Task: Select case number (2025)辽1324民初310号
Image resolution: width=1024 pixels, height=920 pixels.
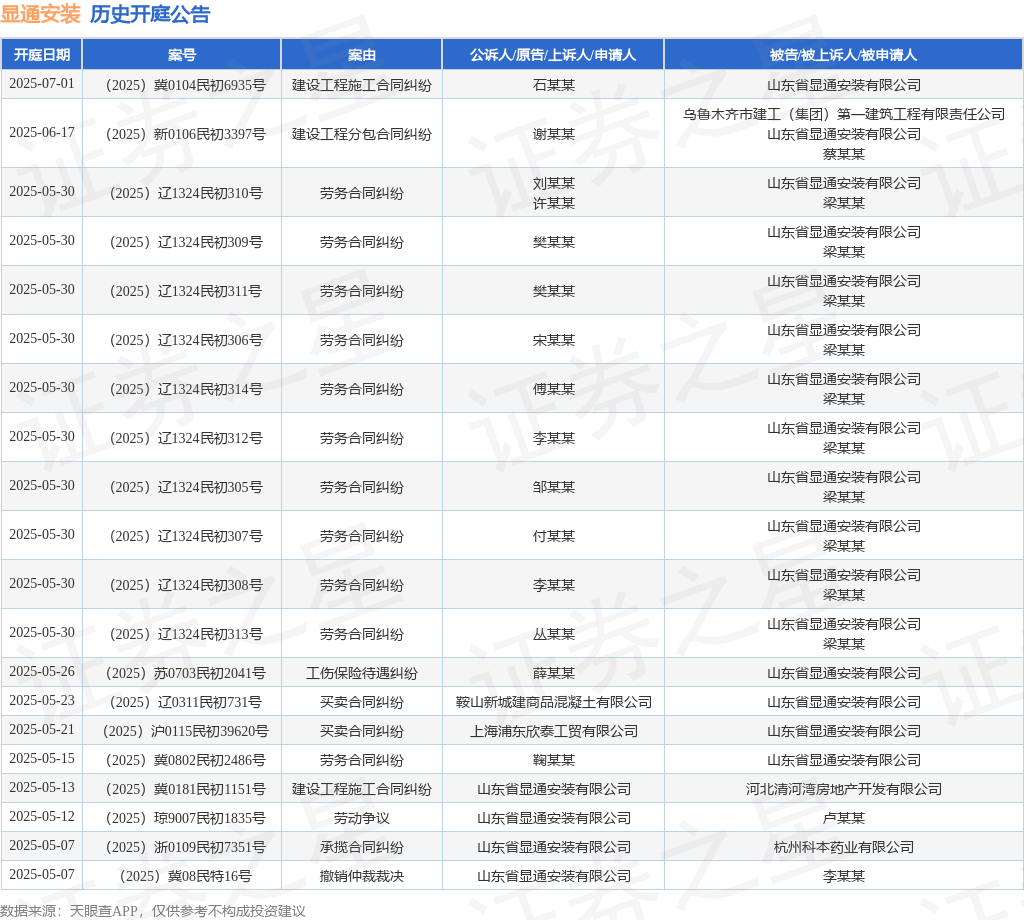Action: (x=184, y=193)
